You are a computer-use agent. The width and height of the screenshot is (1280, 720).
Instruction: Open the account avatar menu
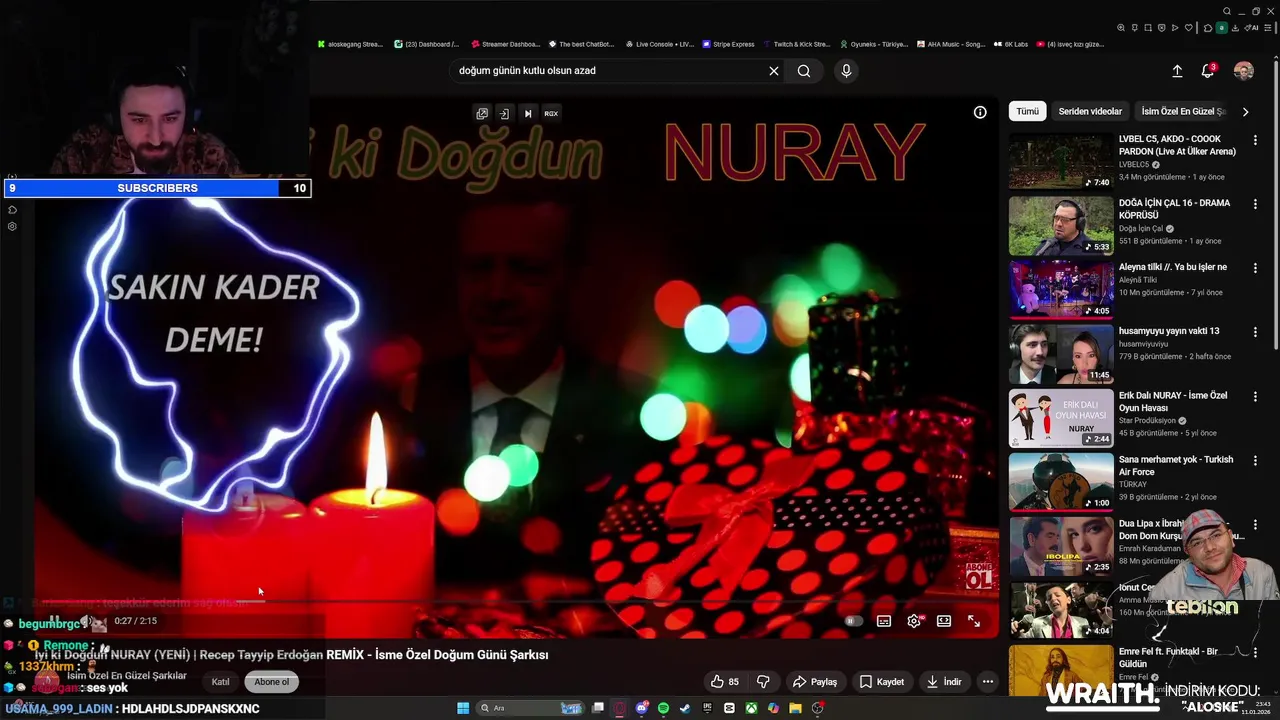pyautogui.click(x=1244, y=71)
